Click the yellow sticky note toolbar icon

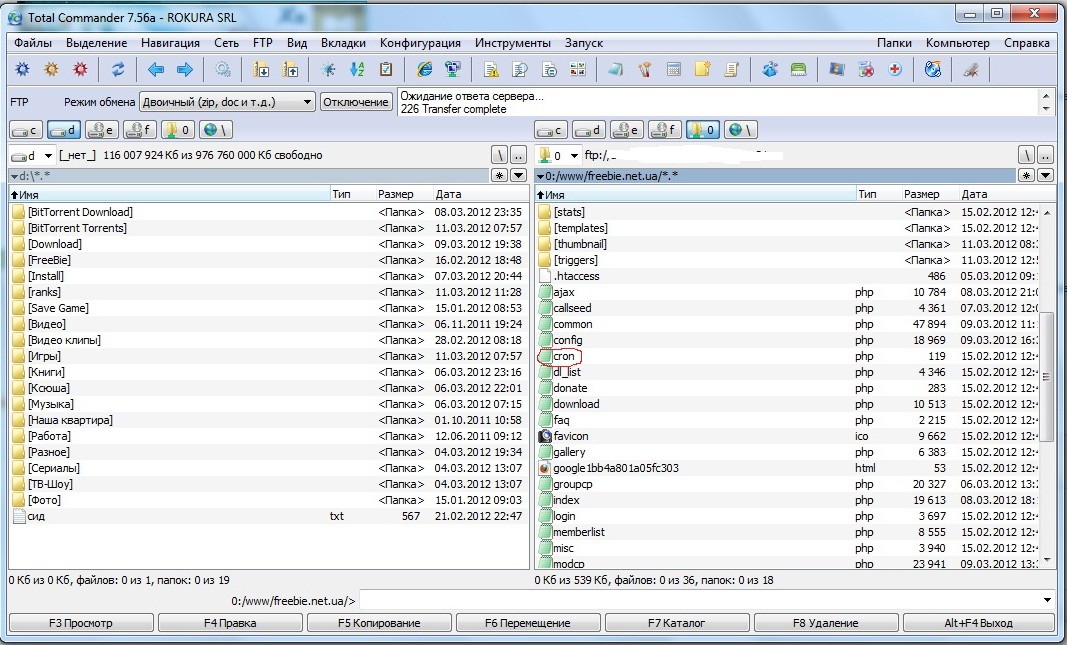703,70
